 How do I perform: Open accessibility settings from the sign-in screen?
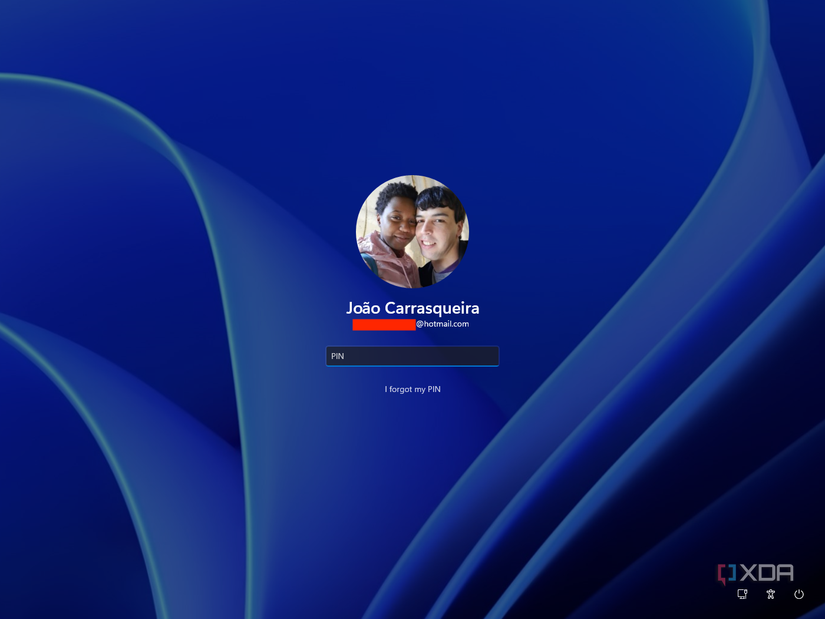tap(770, 594)
